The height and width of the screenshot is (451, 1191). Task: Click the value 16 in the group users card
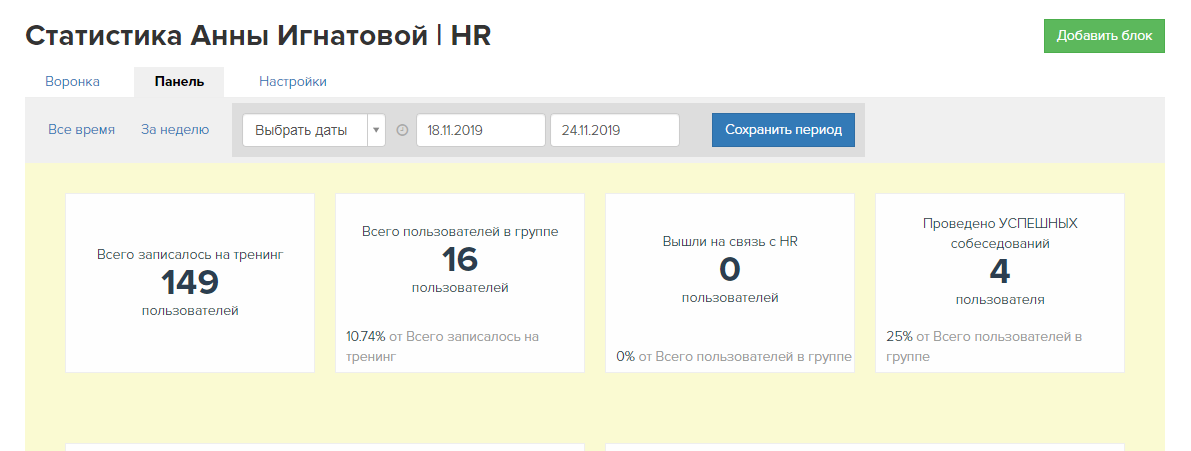tap(460, 260)
